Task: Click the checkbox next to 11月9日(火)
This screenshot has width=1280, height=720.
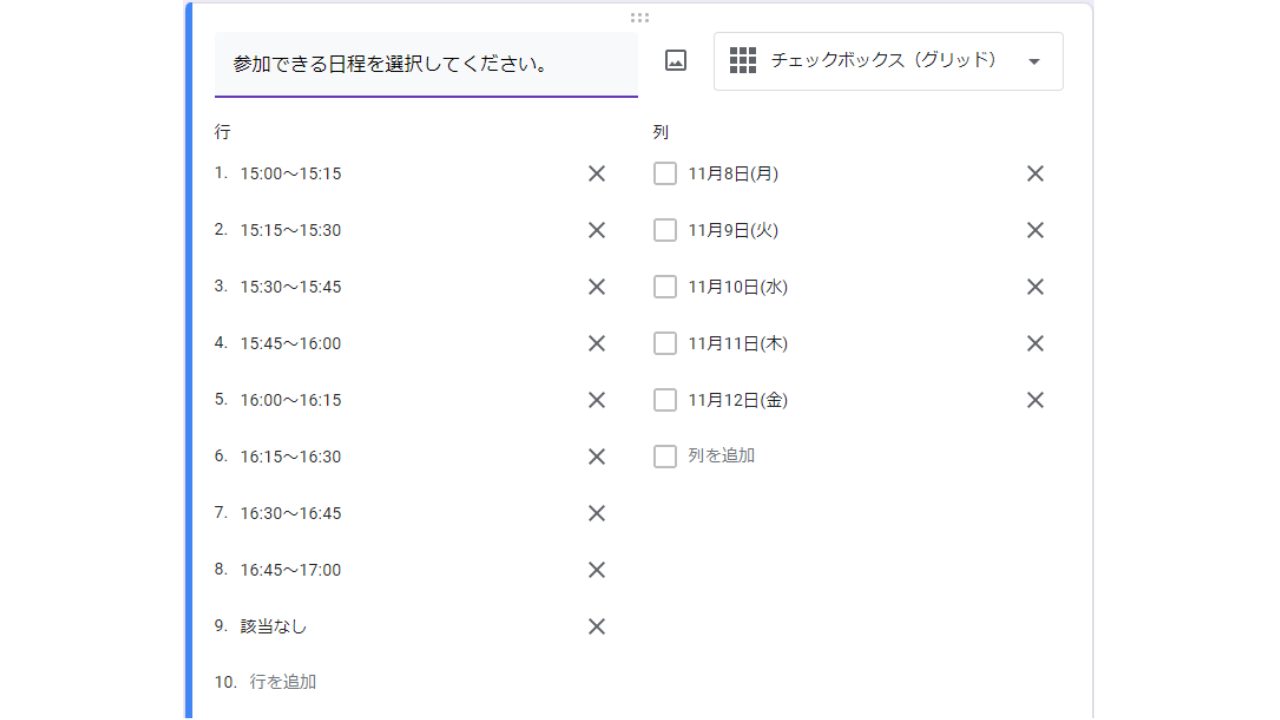Action: point(665,231)
